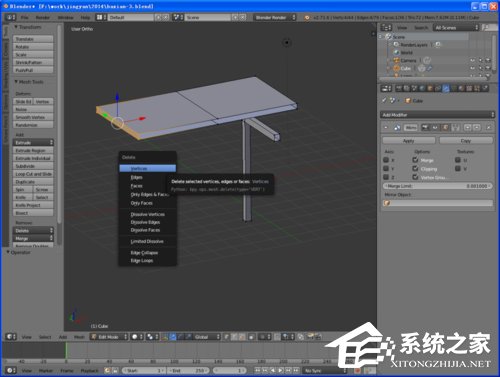This screenshot has width=500, height=377.
Task: Enable mirror Z axis checkbox
Action: [x=386, y=177]
